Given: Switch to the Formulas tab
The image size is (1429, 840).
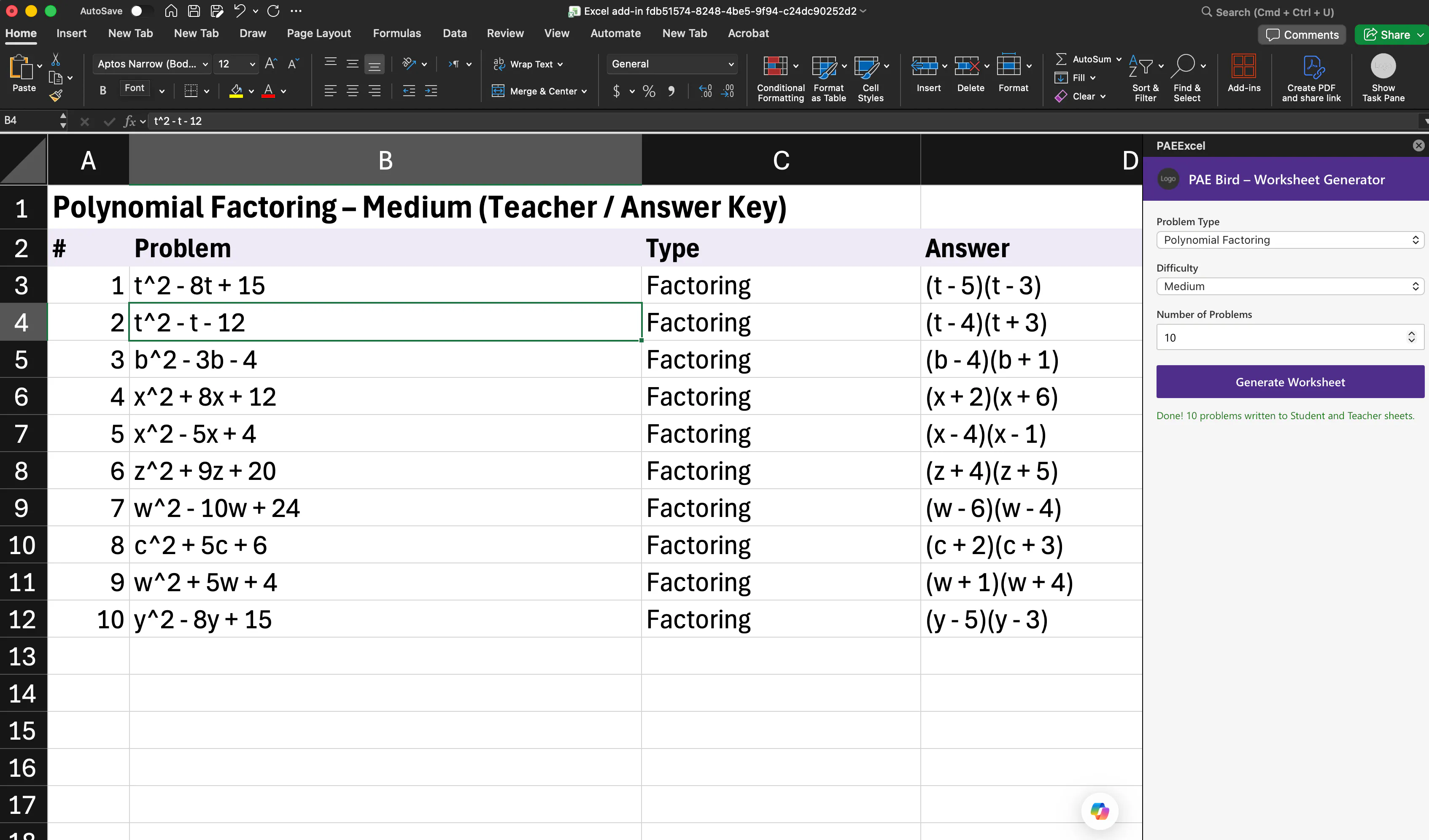Looking at the screenshot, I should 397,33.
